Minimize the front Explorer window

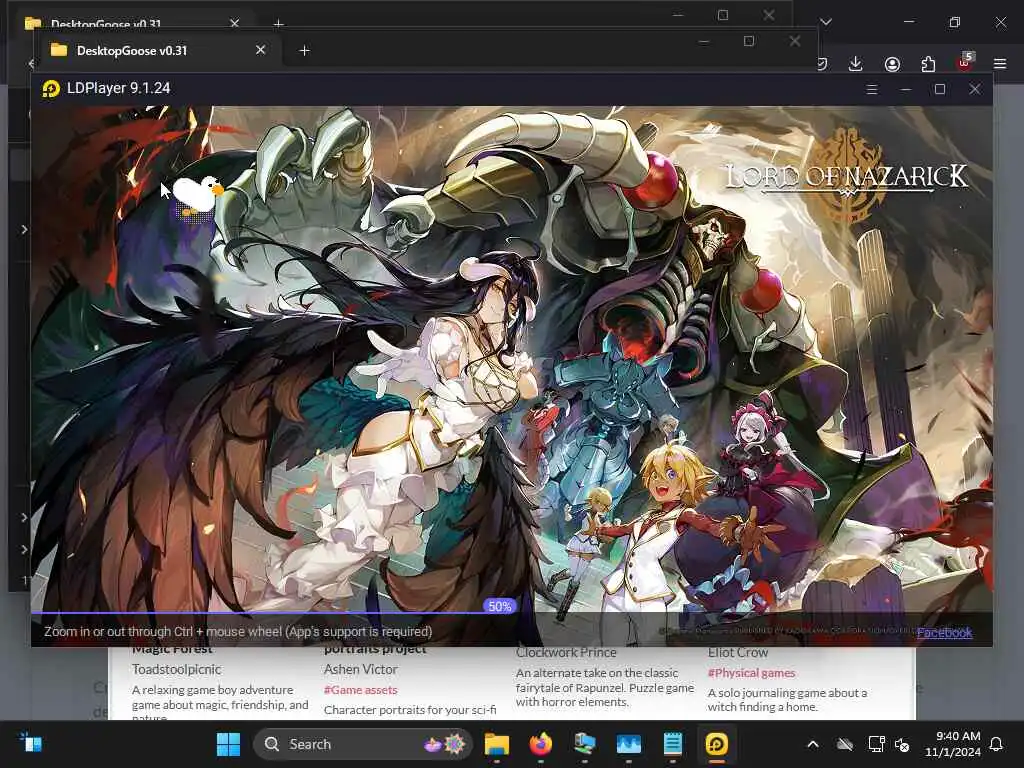click(703, 41)
